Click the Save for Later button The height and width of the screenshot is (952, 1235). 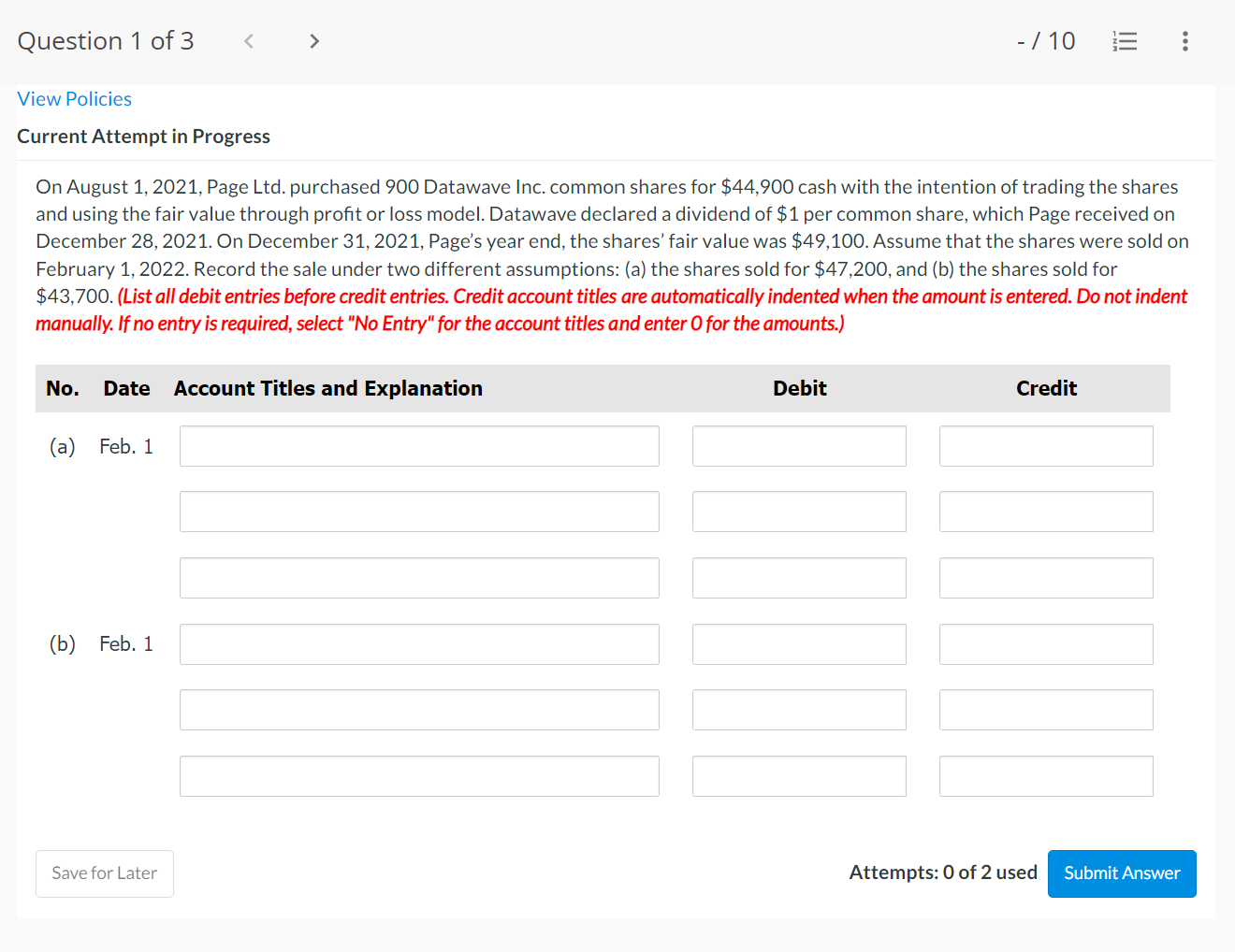coord(105,873)
